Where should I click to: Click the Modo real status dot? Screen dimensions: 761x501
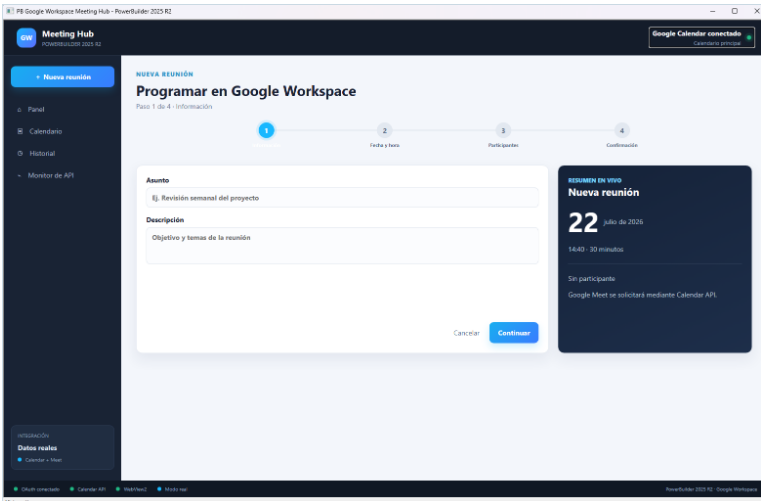[x=159, y=489]
